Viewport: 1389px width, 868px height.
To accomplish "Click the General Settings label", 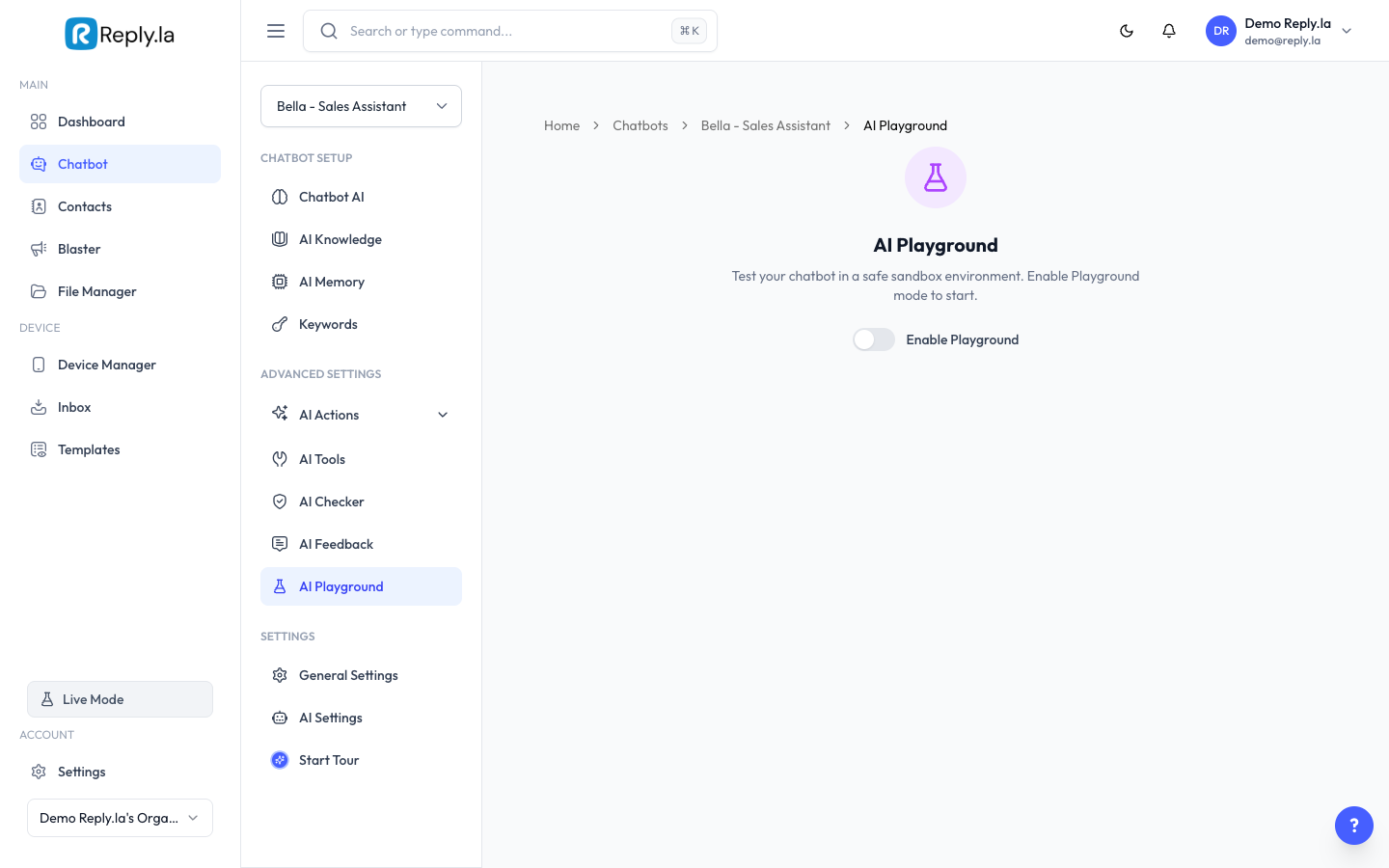I will point(348,675).
